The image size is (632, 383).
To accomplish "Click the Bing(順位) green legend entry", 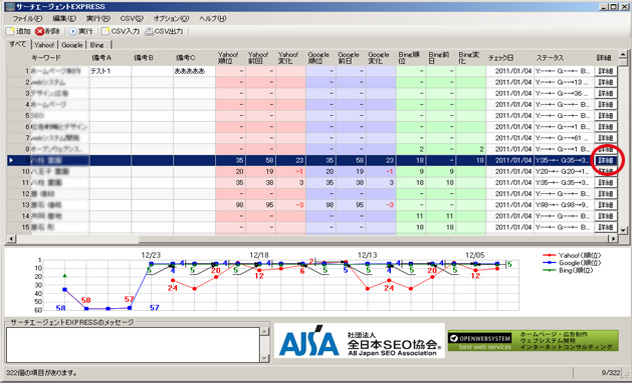I will point(568,271).
